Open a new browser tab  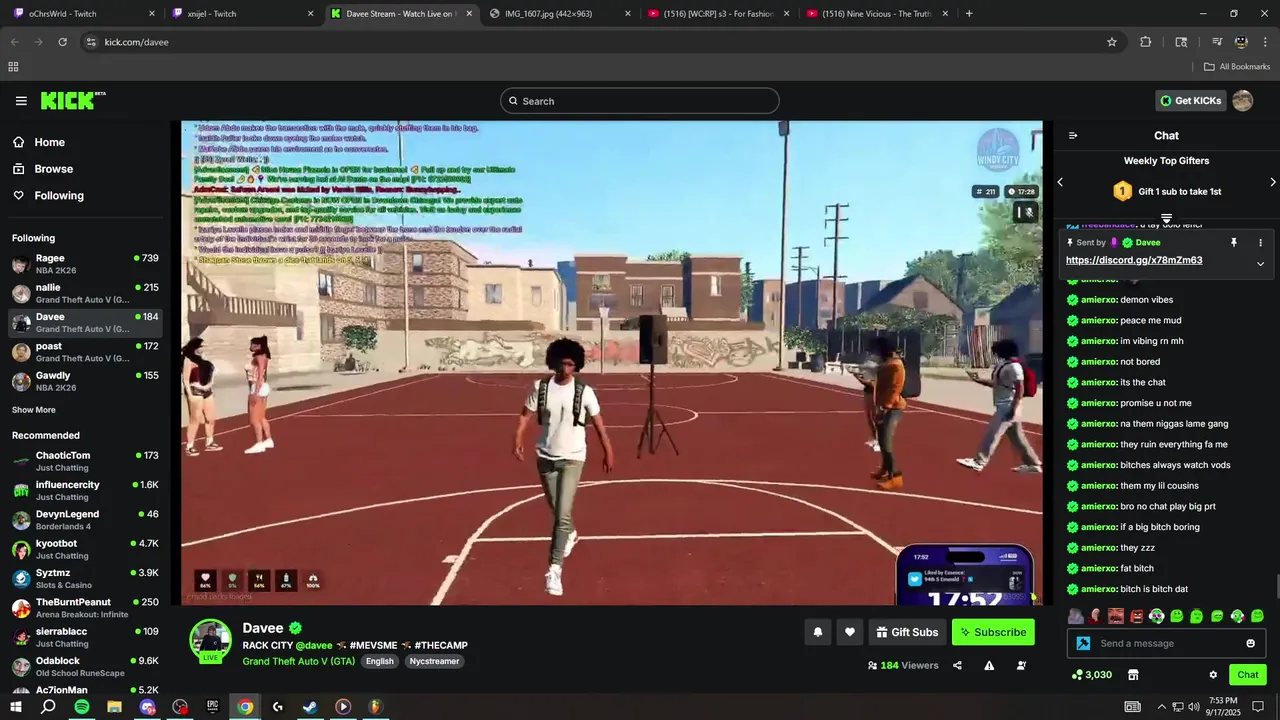[969, 14]
